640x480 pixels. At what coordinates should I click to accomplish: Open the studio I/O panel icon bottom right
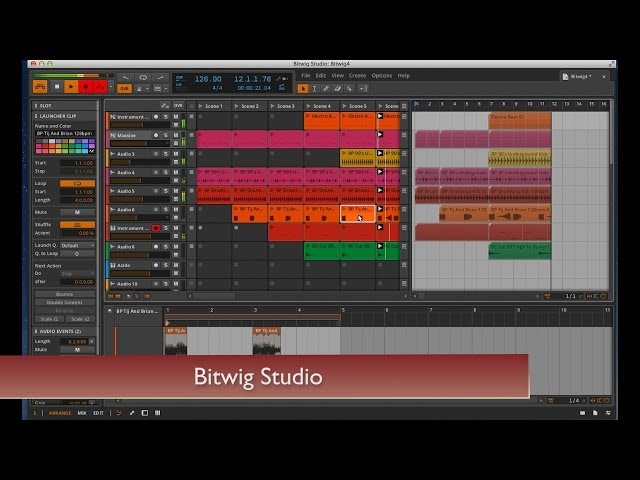(x=608, y=413)
